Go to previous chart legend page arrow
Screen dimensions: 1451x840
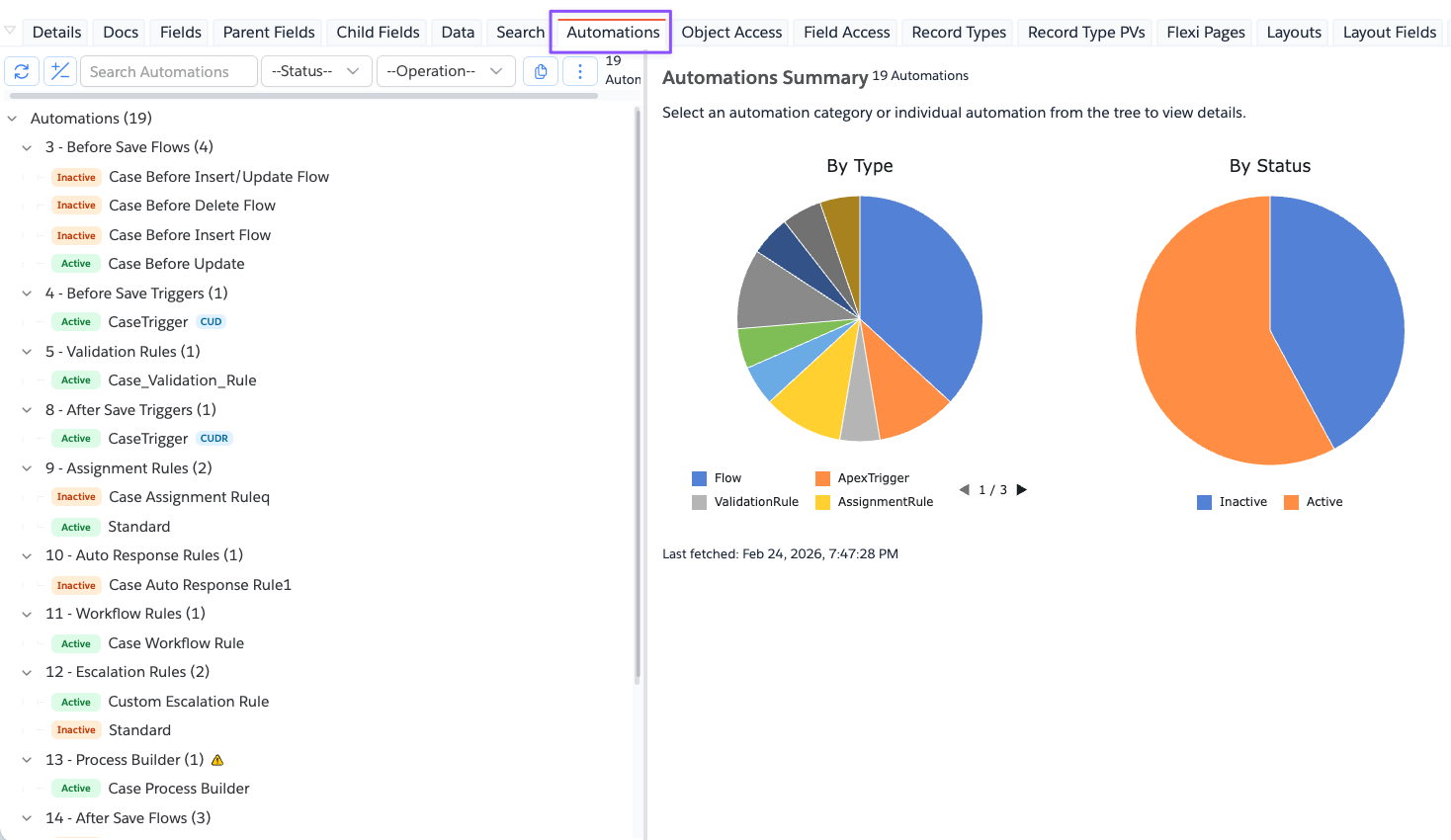964,489
